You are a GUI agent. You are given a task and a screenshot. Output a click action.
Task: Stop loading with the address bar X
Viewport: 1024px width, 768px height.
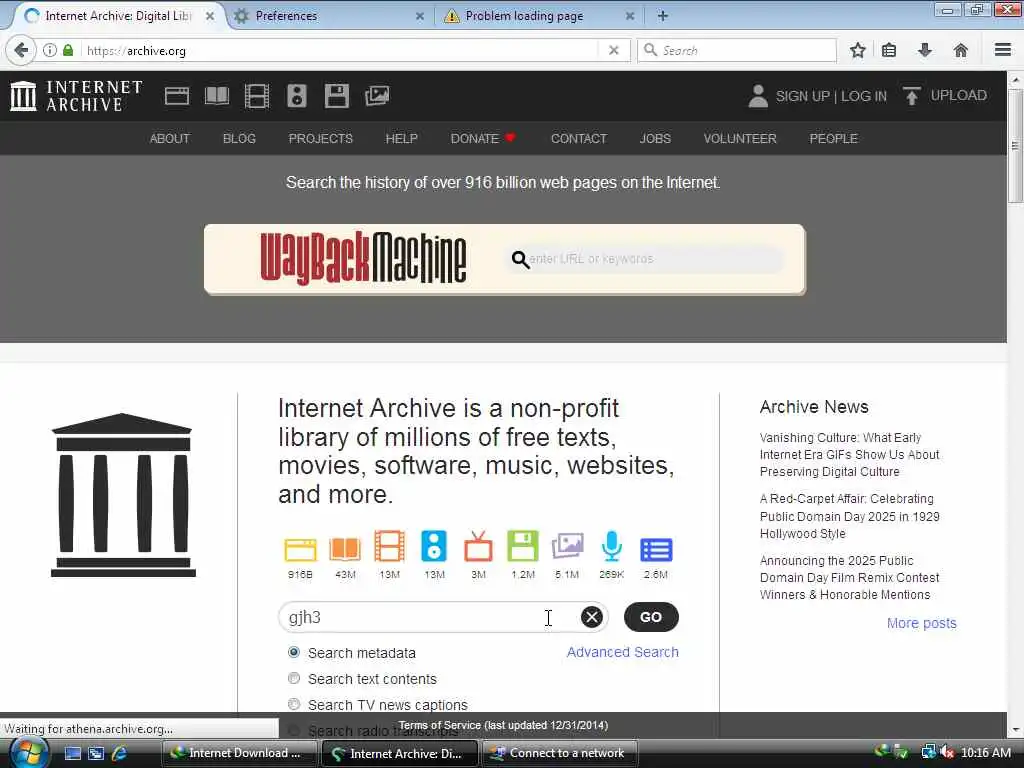coord(613,50)
